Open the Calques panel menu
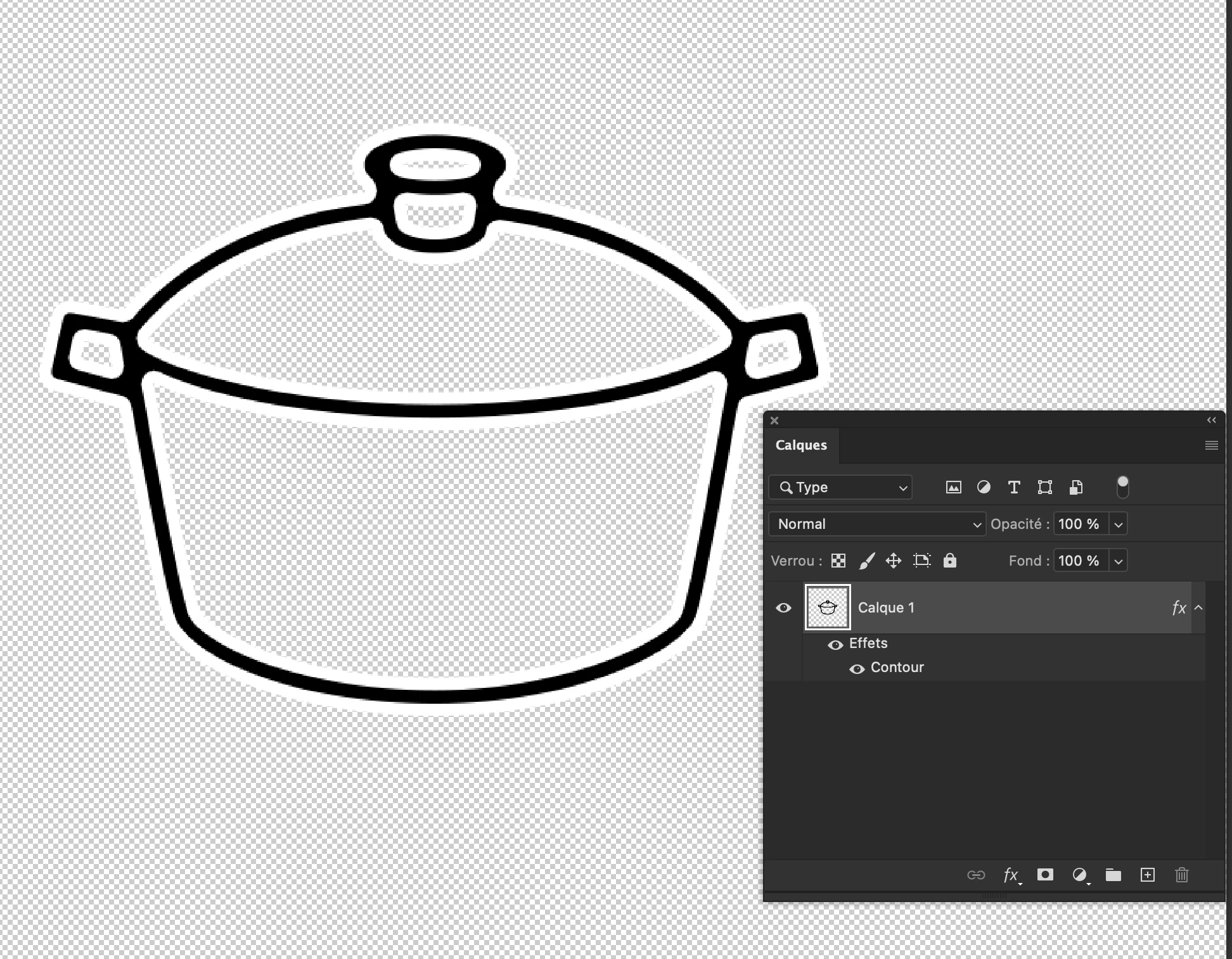The height and width of the screenshot is (959, 1232). tap(1211, 445)
